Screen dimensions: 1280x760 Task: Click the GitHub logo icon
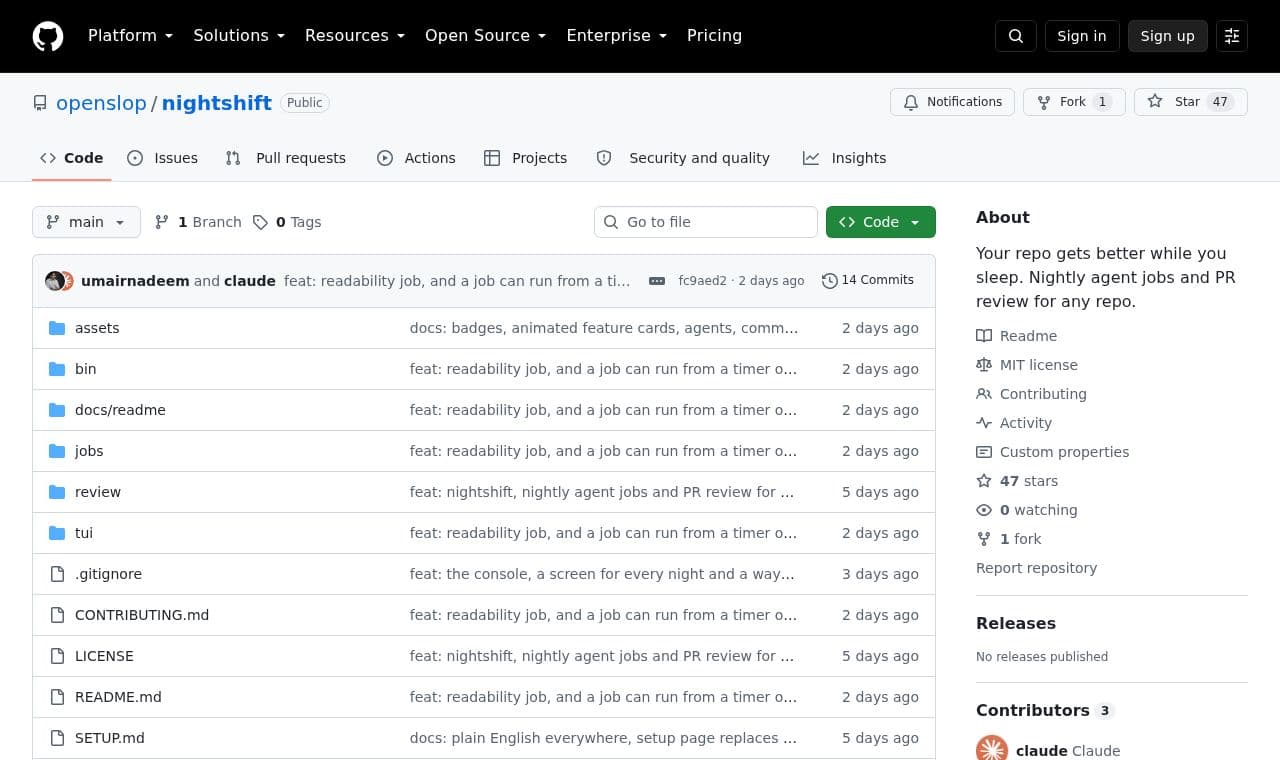48,36
